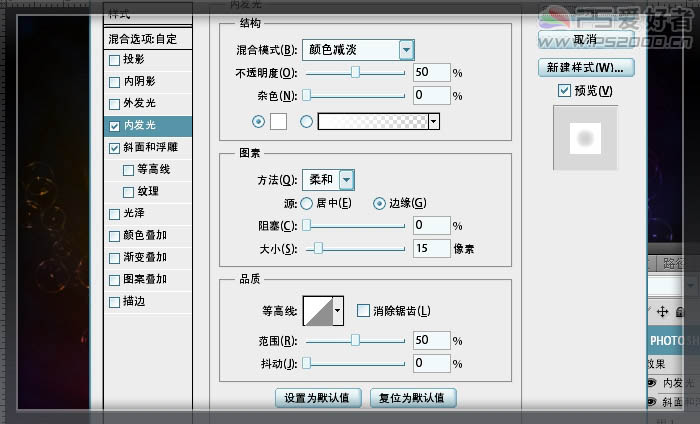Click the inner glow preview thumbnail
This screenshot has width=700, height=424.
[x=586, y=137]
